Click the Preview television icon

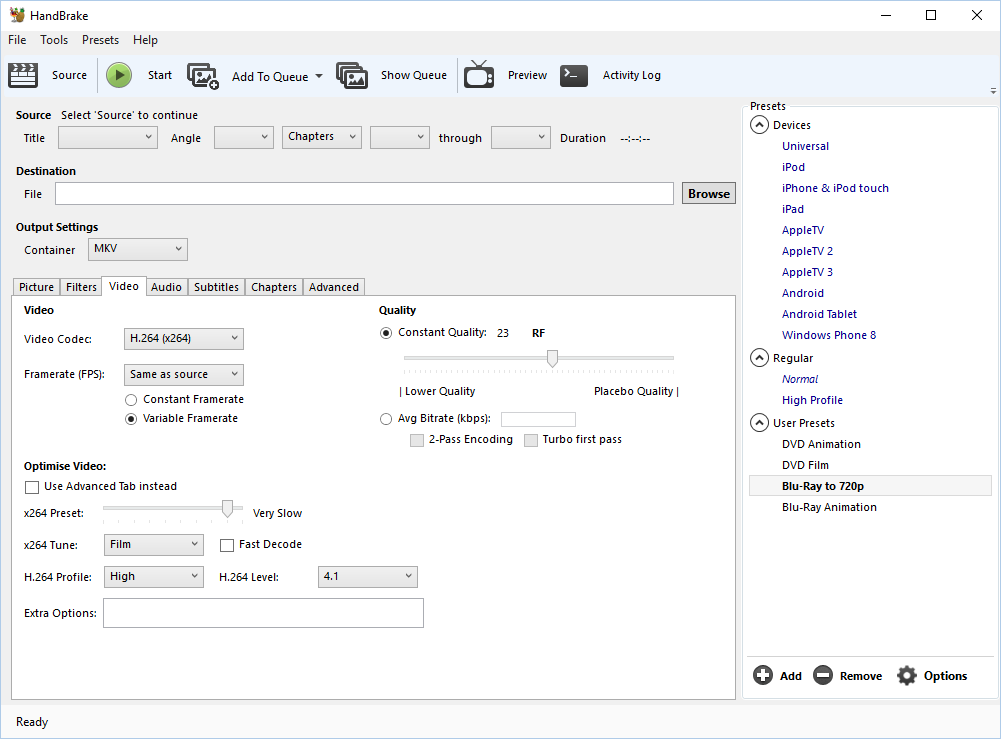(x=480, y=75)
